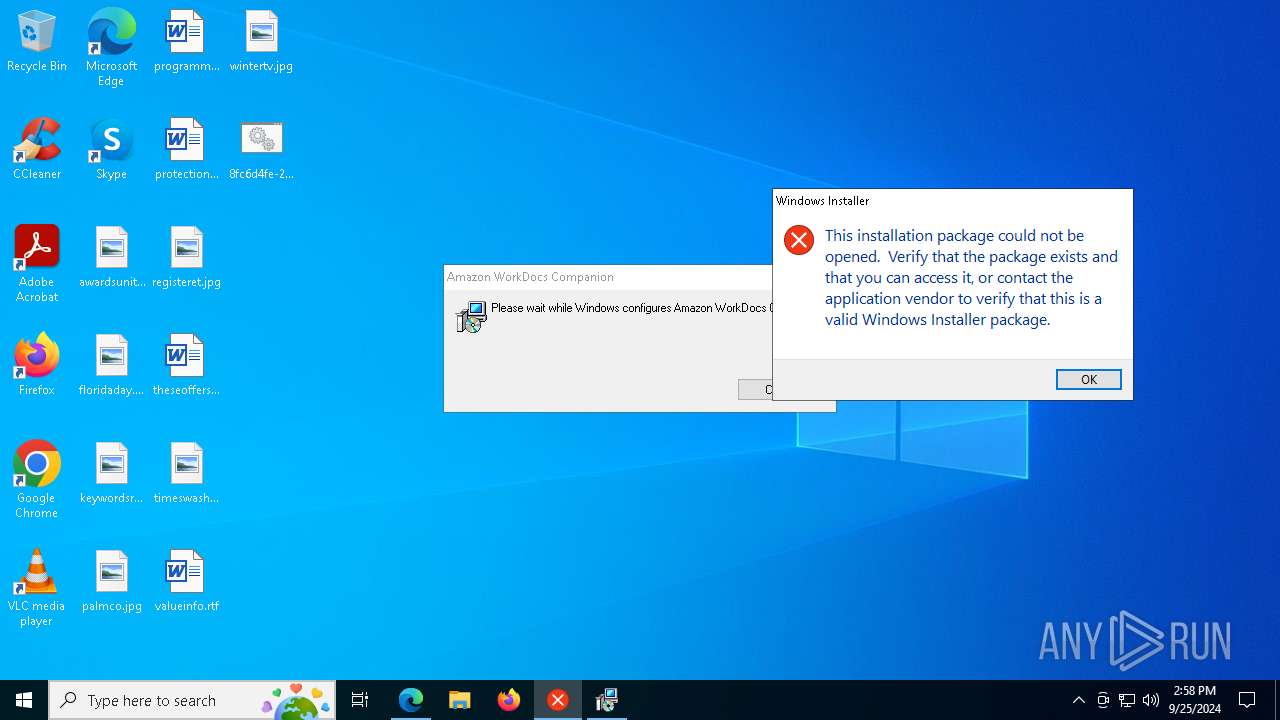Open File Explorer from the taskbar
The height and width of the screenshot is (720, 1280).
pos(460,700)
